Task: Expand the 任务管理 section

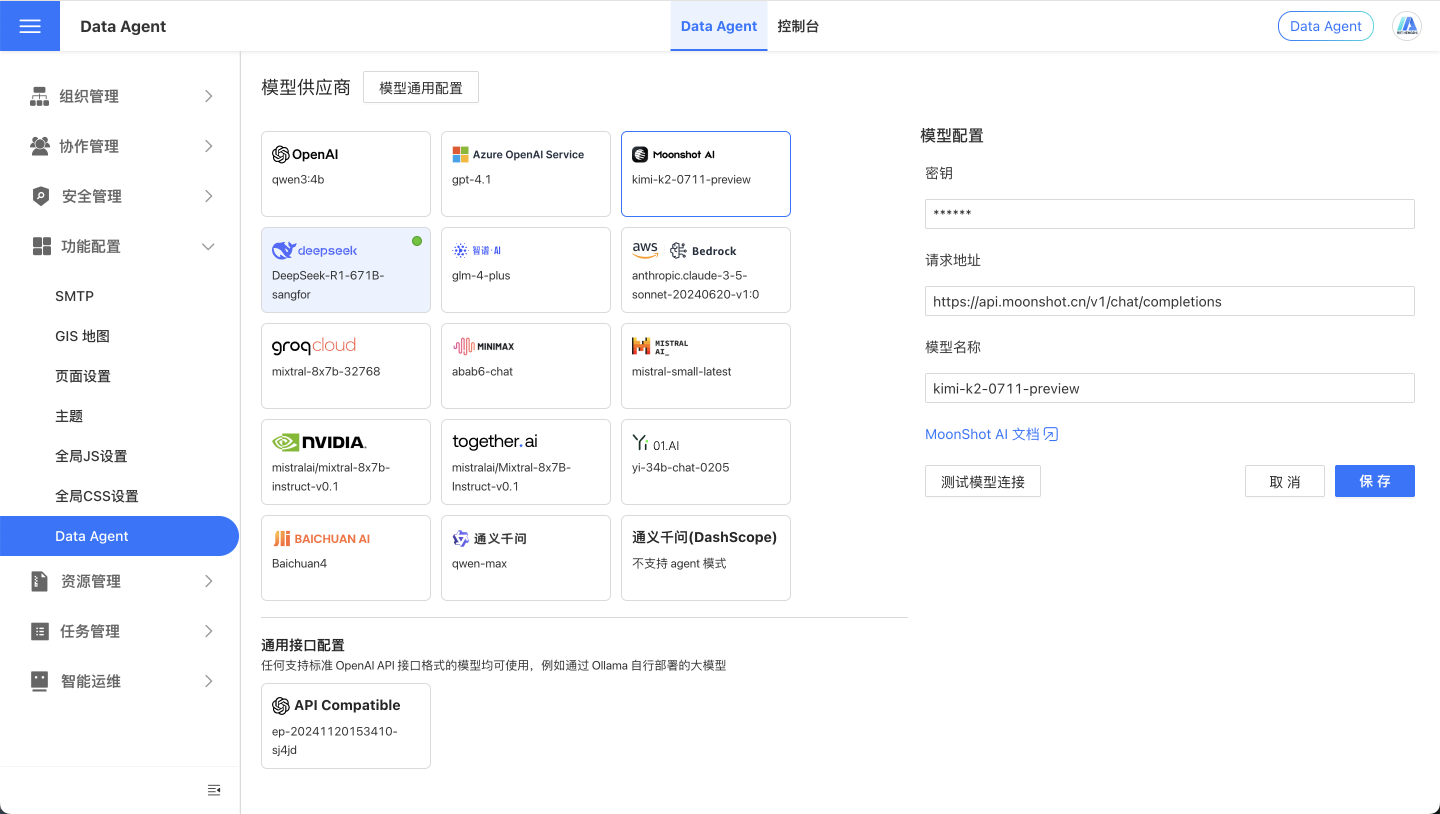Action: click(x=208, y=631)
